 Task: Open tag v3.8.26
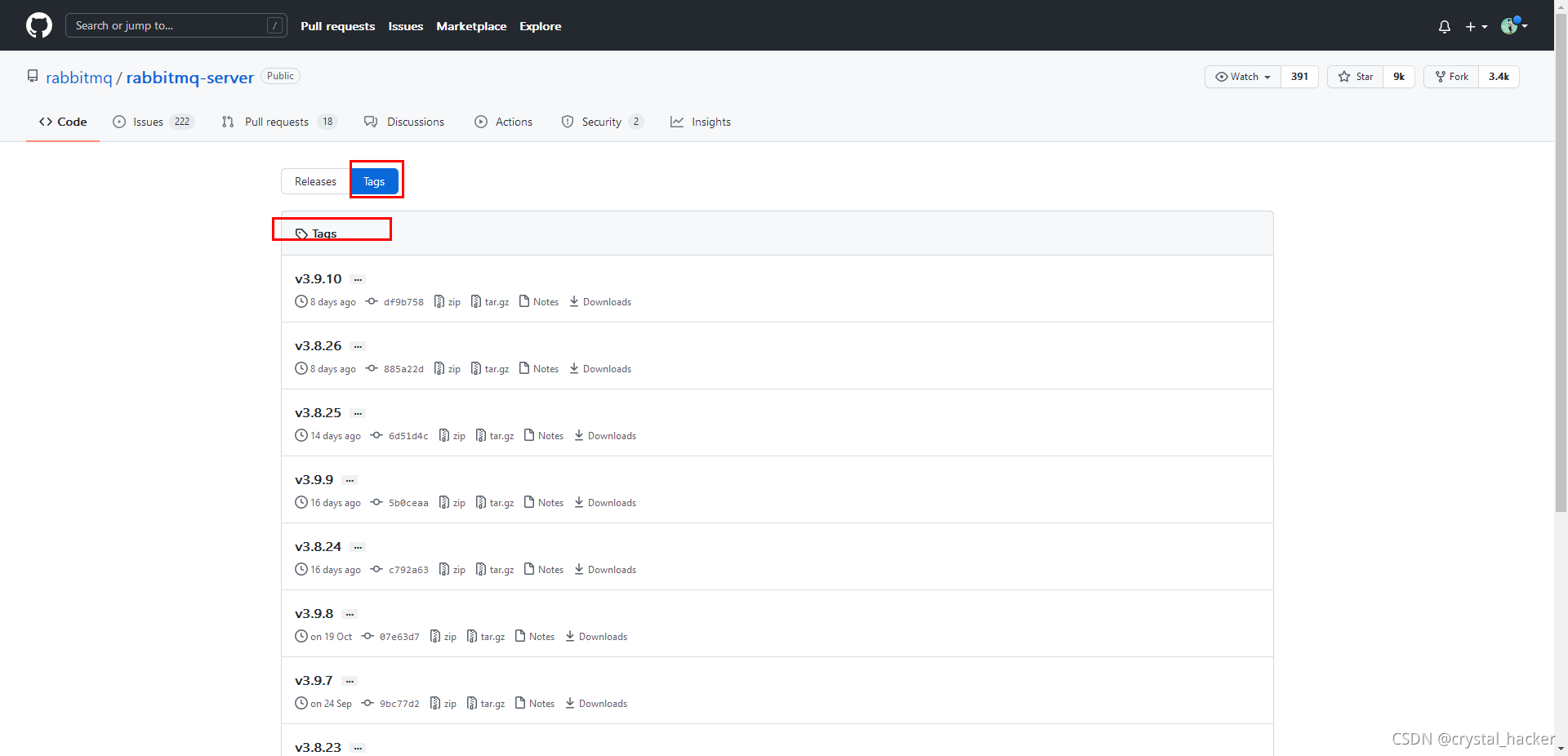(x=318, y=346)
